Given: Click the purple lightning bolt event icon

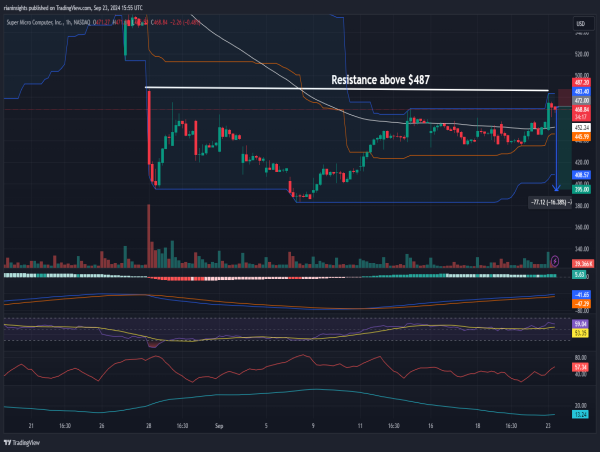Looking at the screenshot, I should [555, 261].
